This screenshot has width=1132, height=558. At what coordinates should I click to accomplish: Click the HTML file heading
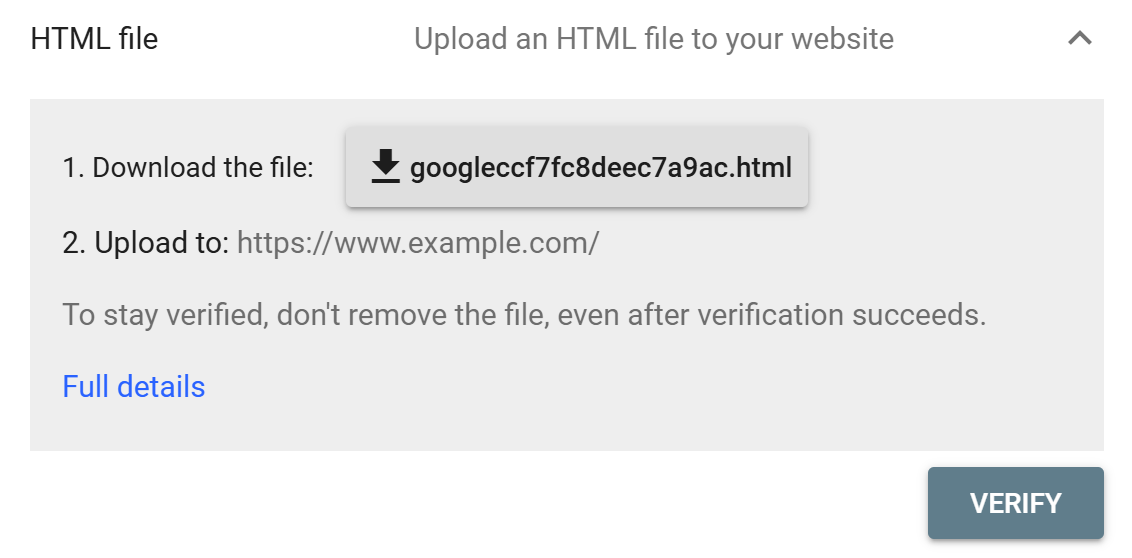click(94, 39)
